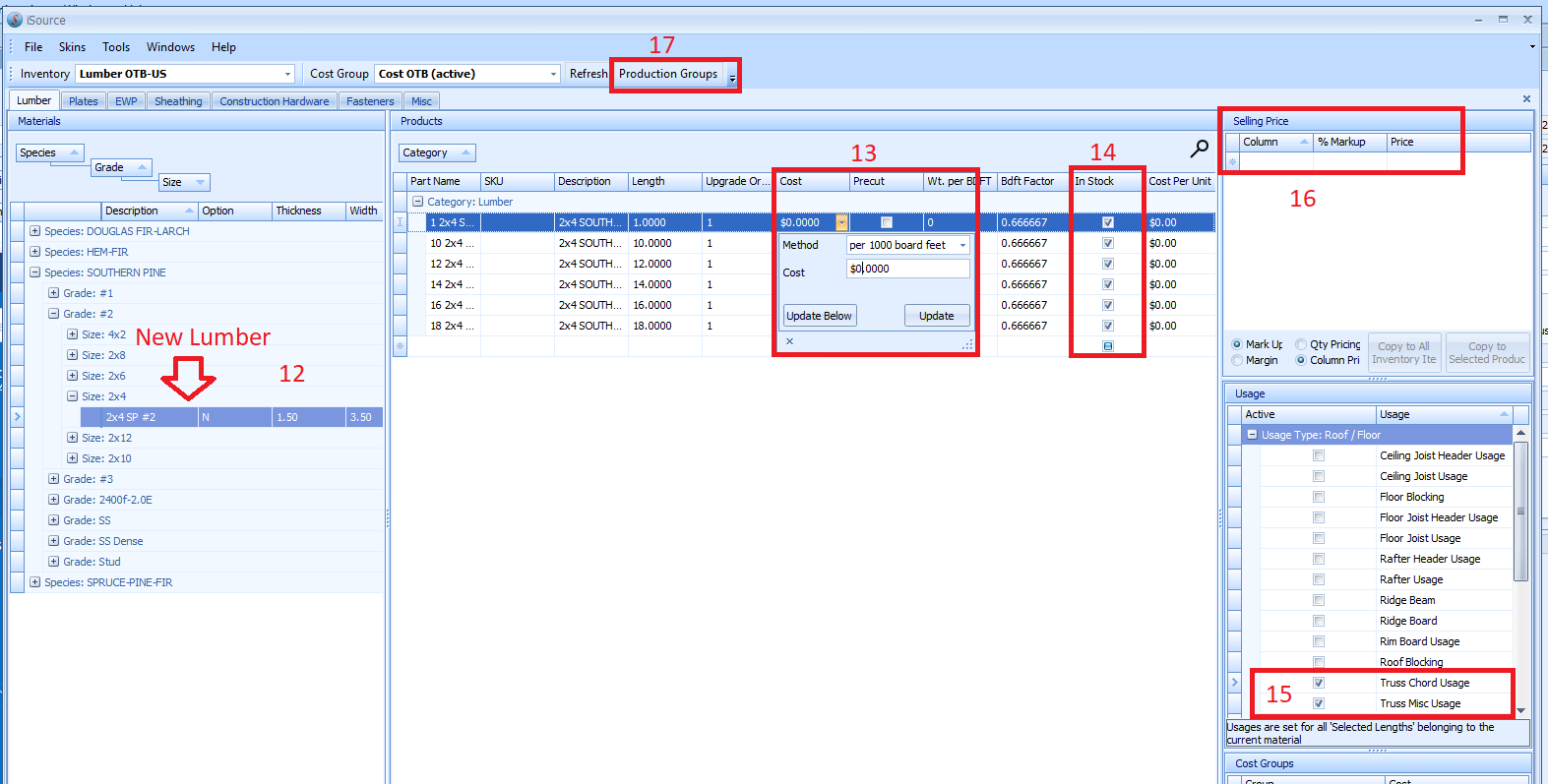Close the inventory panel with the X icon

click(1526, 99)
